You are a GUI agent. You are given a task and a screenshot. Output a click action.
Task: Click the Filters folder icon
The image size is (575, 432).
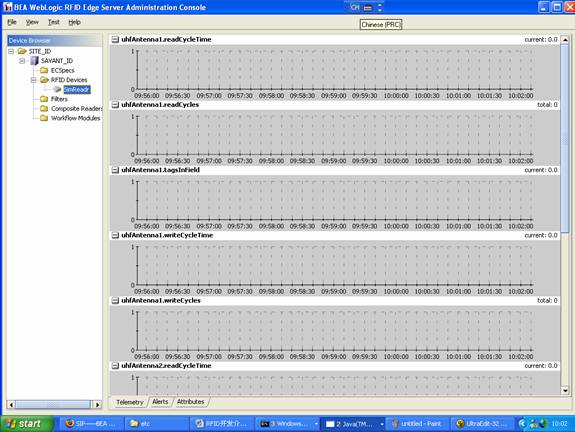click(44, 99)
